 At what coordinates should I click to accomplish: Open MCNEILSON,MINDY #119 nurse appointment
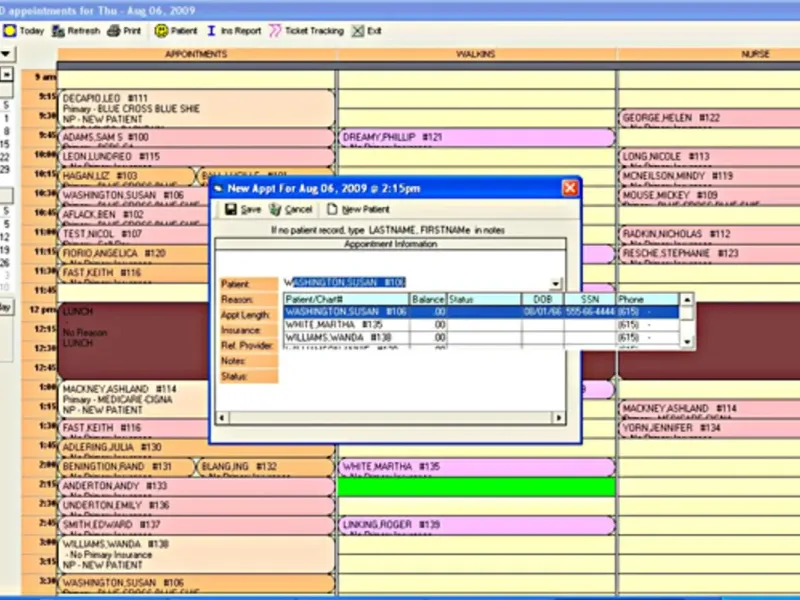[709, 176]
